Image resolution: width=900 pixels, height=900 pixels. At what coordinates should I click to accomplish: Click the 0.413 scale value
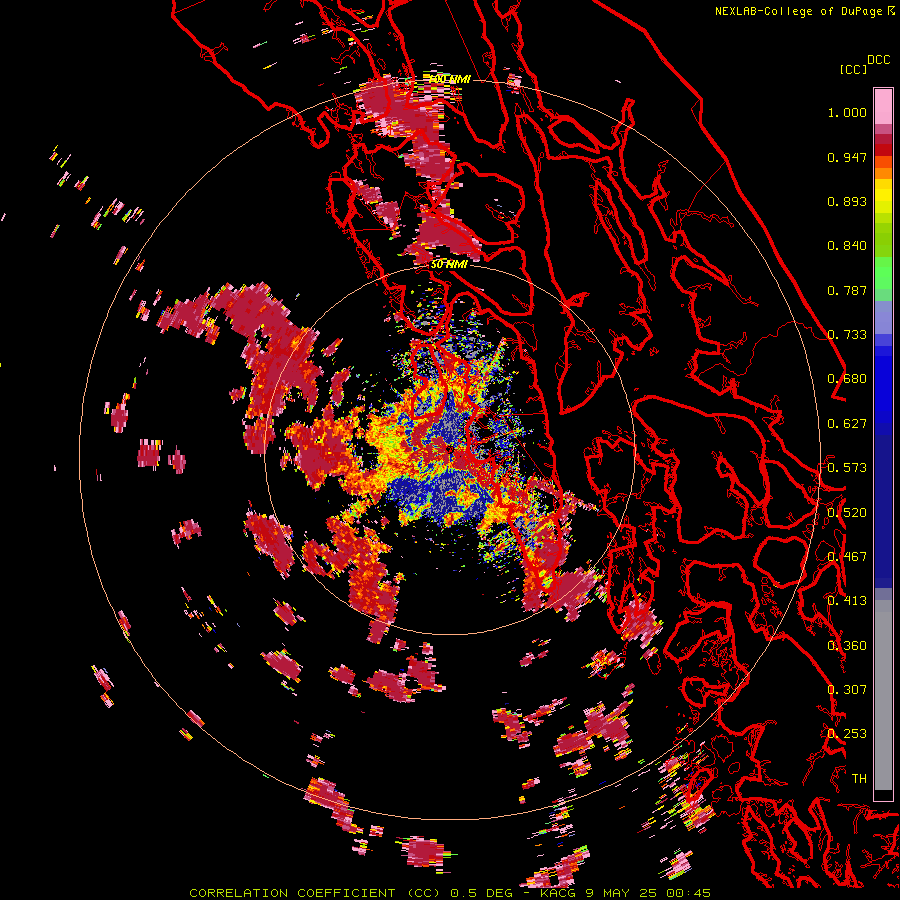point(847,601)
